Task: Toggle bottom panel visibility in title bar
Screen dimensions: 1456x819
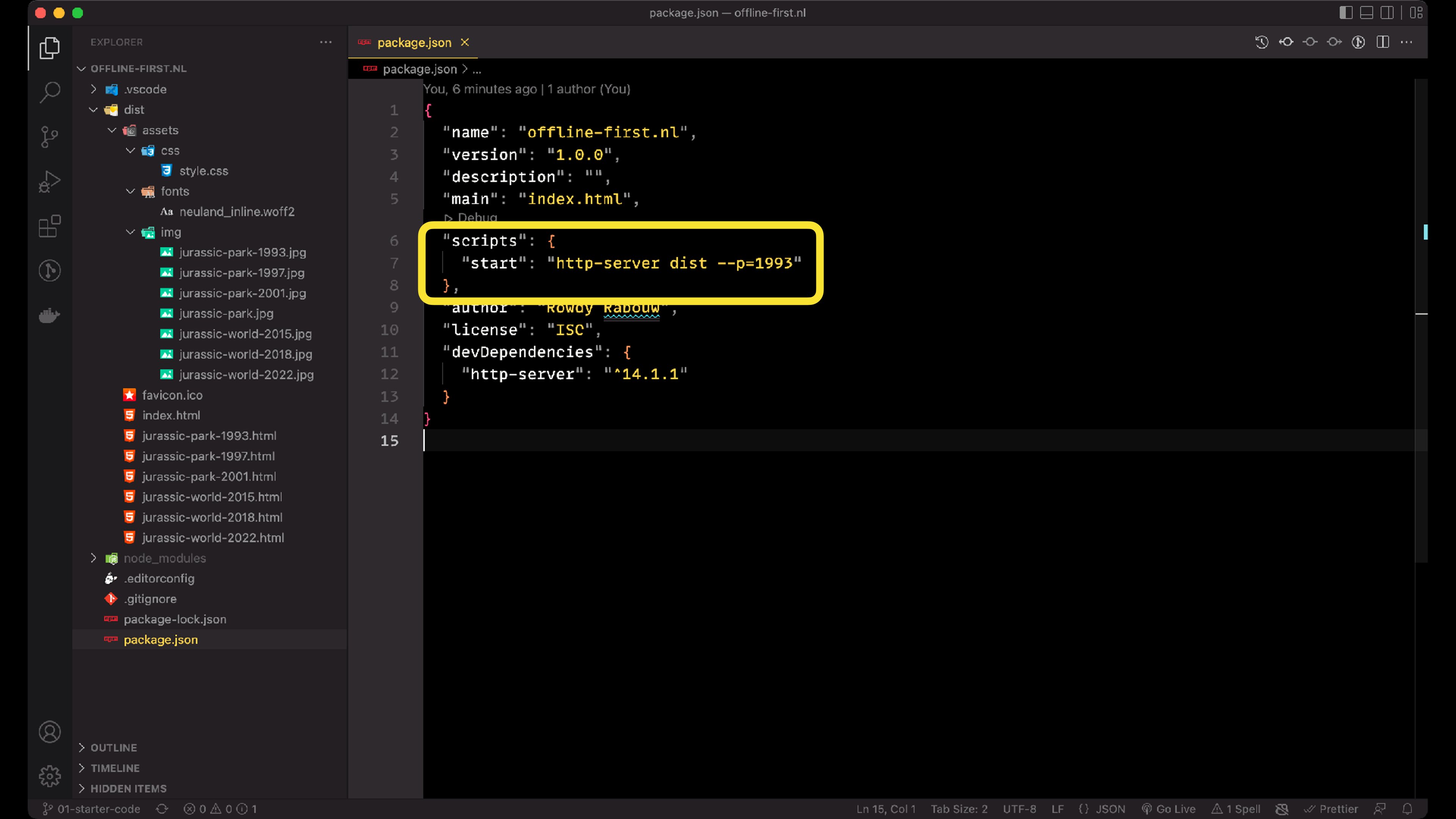Action: [x=1366, y=13]
